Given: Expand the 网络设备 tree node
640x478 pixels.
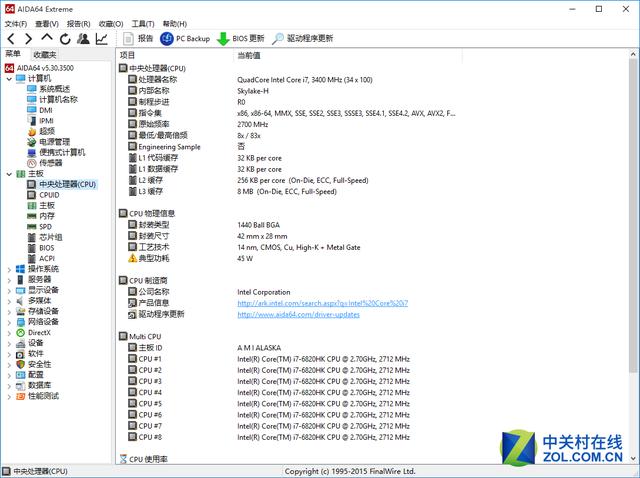Looking at the screenshot, I should click(9, 322).
